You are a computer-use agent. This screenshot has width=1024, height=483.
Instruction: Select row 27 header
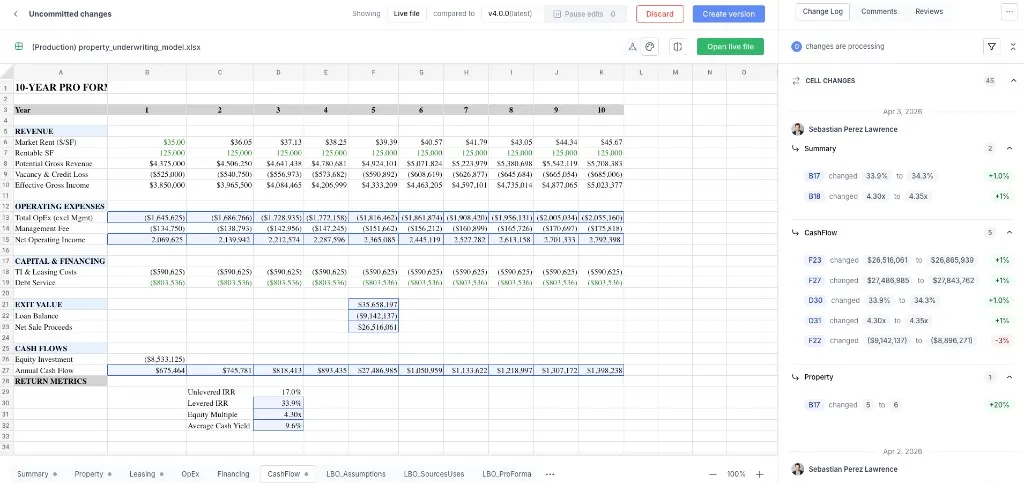coord(5,370)
